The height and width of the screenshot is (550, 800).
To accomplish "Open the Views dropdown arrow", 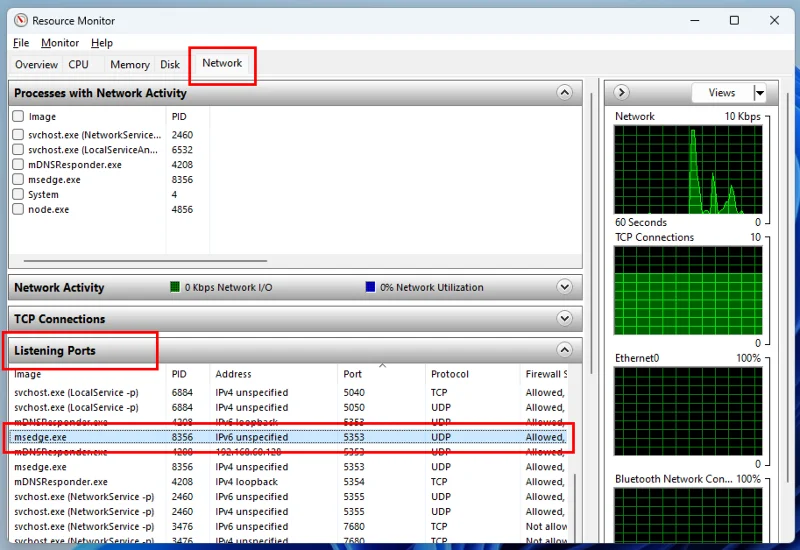I will [x=760, y=93].
